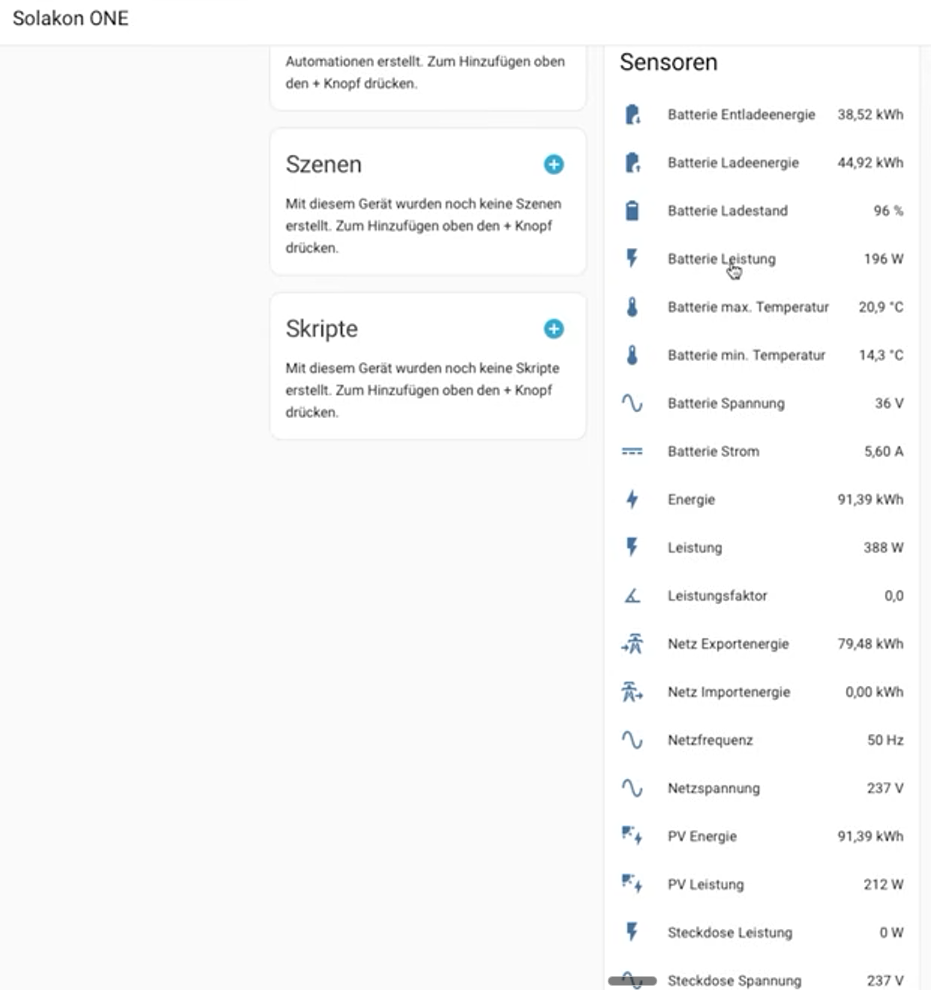Screen dimensions: 931x990
Task: Click the Steckdose Leistung lightning icon
Action: [632, 932]
